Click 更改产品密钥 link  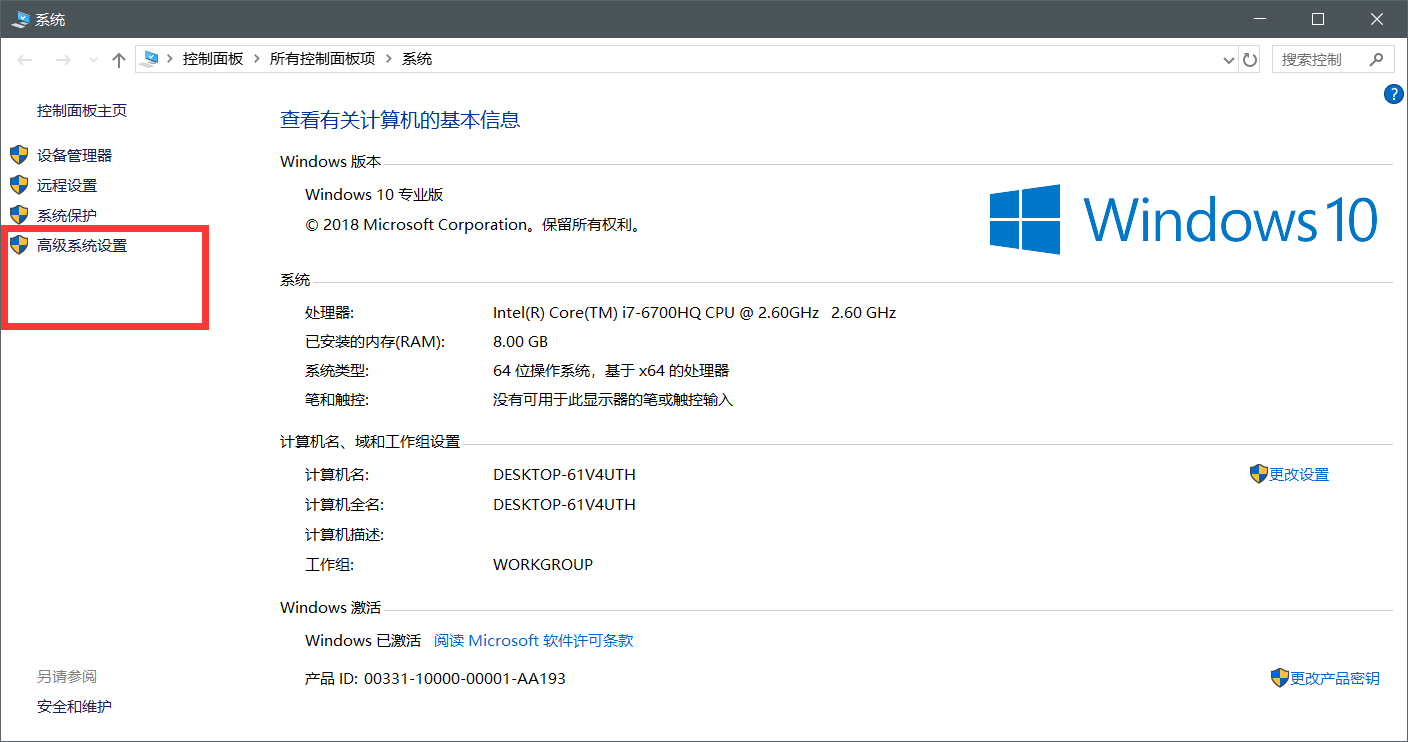pos(1335,678)
